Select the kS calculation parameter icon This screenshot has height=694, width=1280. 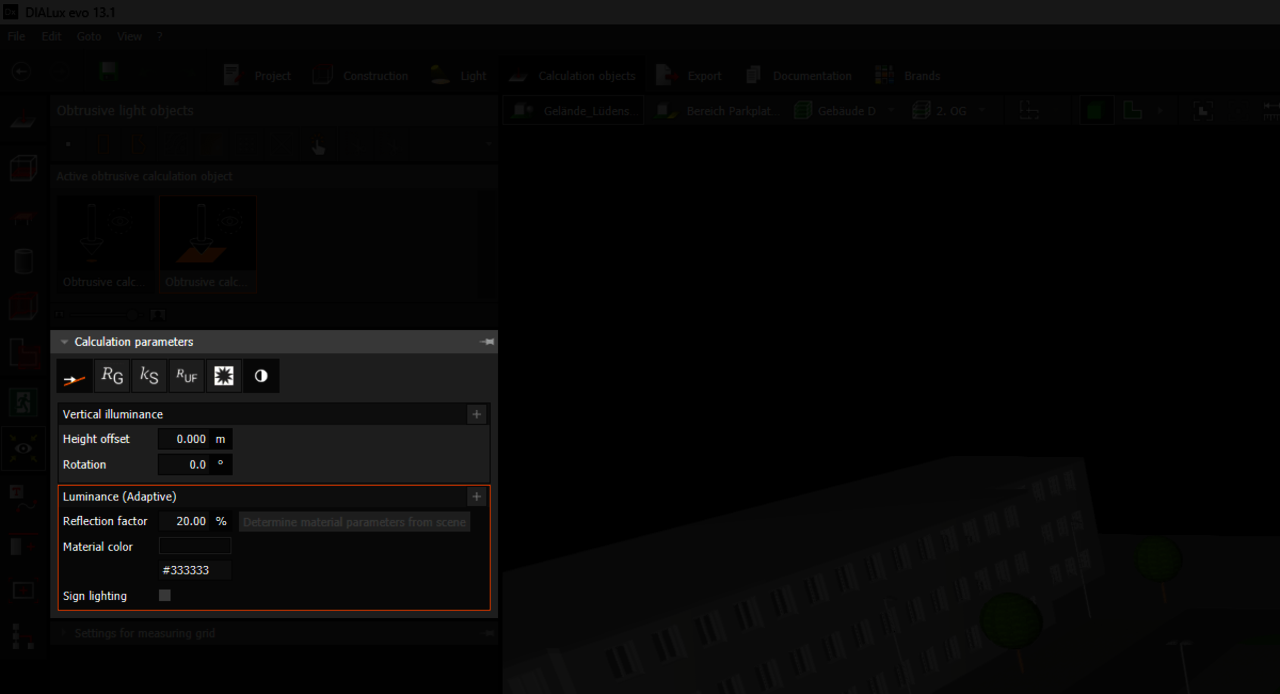pyautogui.click(x=149, y=376)
